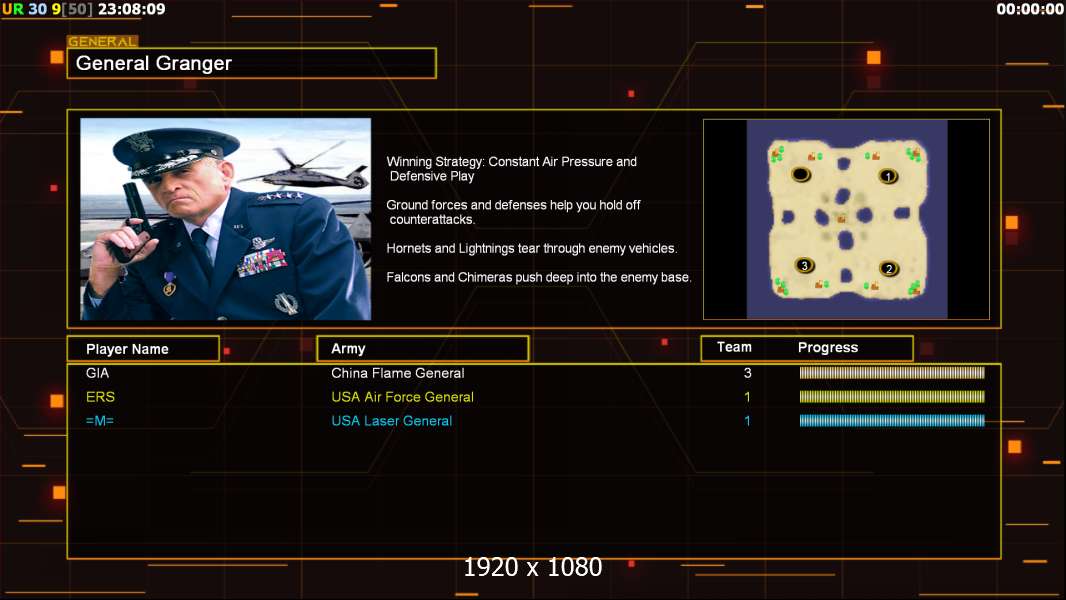The image size is (1066, 600).
Task: Click GIA's team number 3
Action: click(x=748, y=373)
